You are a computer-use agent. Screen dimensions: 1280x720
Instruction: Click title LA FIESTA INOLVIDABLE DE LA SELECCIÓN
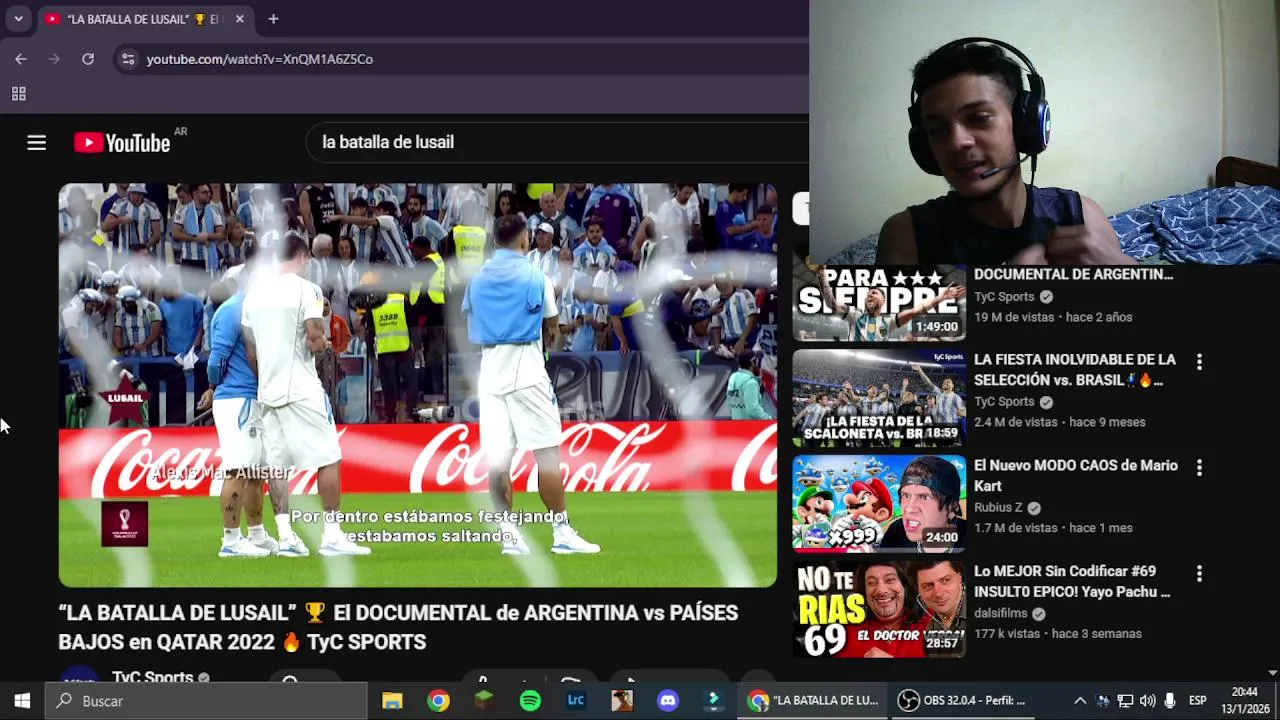coord(1075,370)
